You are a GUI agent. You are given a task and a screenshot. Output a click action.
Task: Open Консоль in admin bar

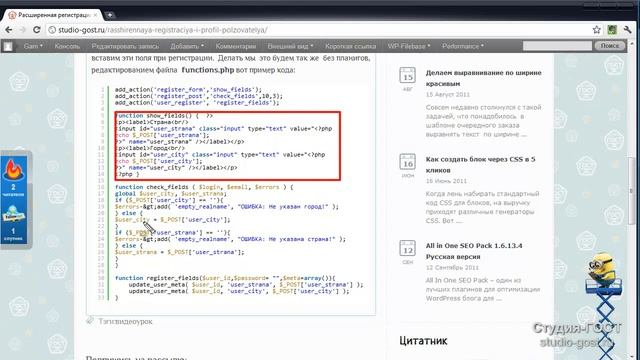(67, 46)
